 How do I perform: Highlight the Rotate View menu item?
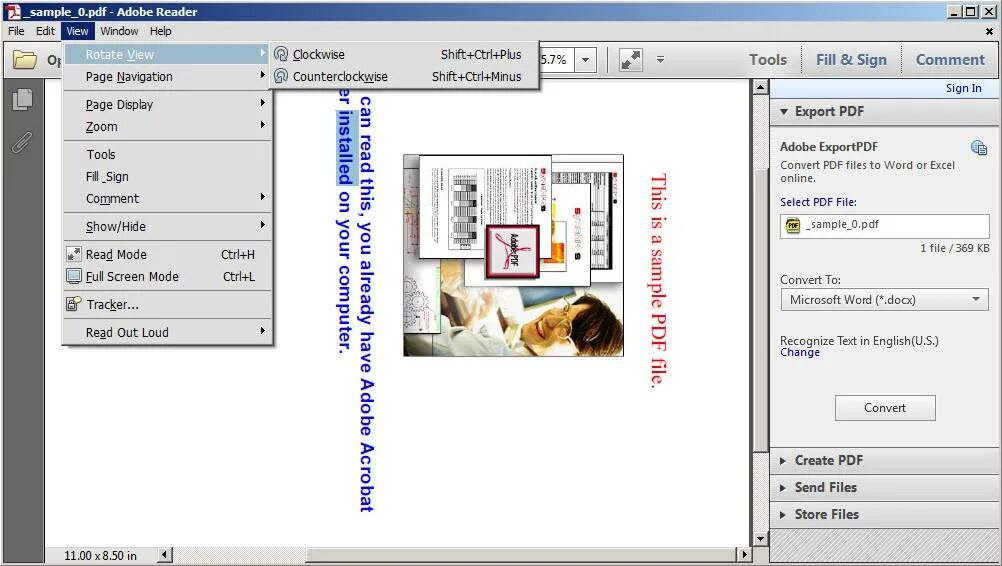168,54
